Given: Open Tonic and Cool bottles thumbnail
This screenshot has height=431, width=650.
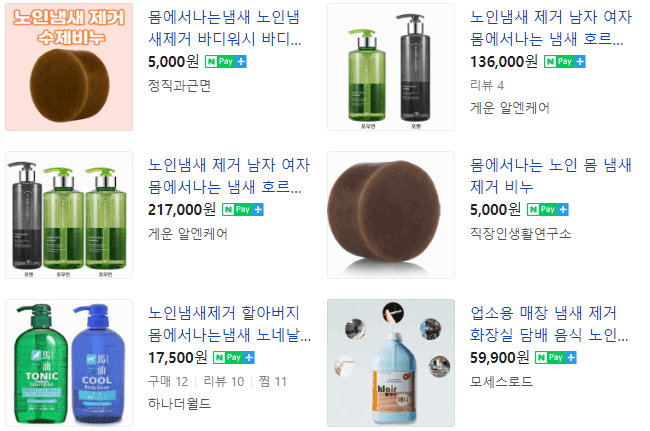Looking at the screenshot, I should tap(69, 363).
